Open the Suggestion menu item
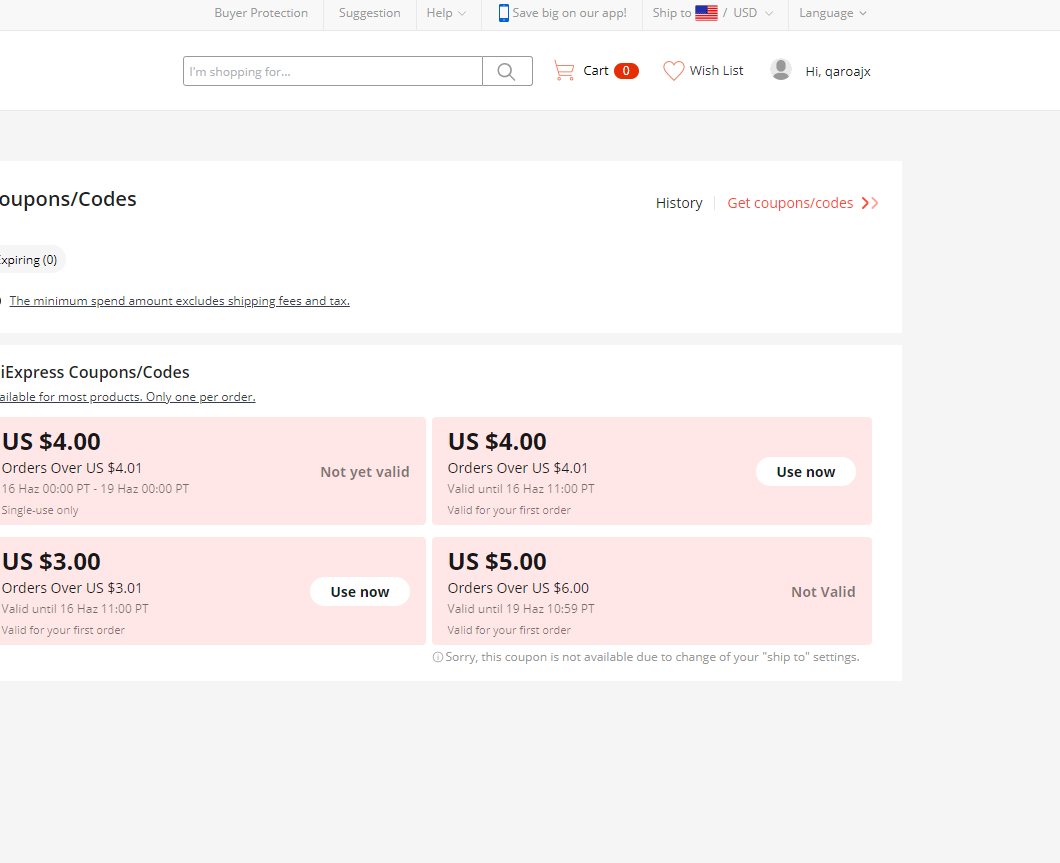1060x863 pixels. pos(369,13)
